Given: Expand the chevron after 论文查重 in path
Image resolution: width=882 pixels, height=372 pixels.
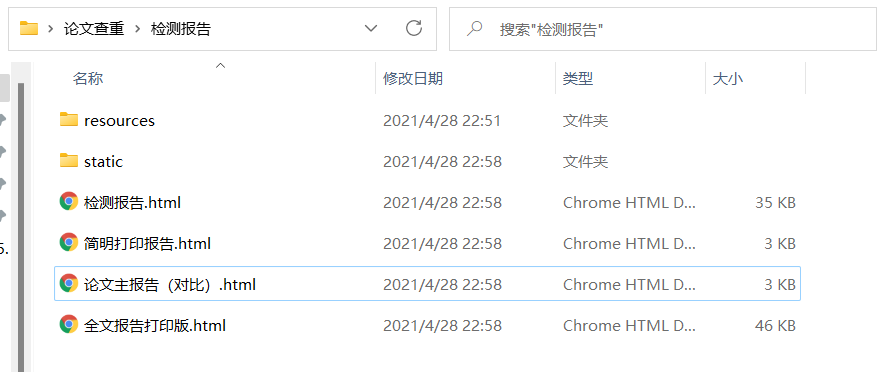Looking at the screenshot, I should tap(137, 29).
